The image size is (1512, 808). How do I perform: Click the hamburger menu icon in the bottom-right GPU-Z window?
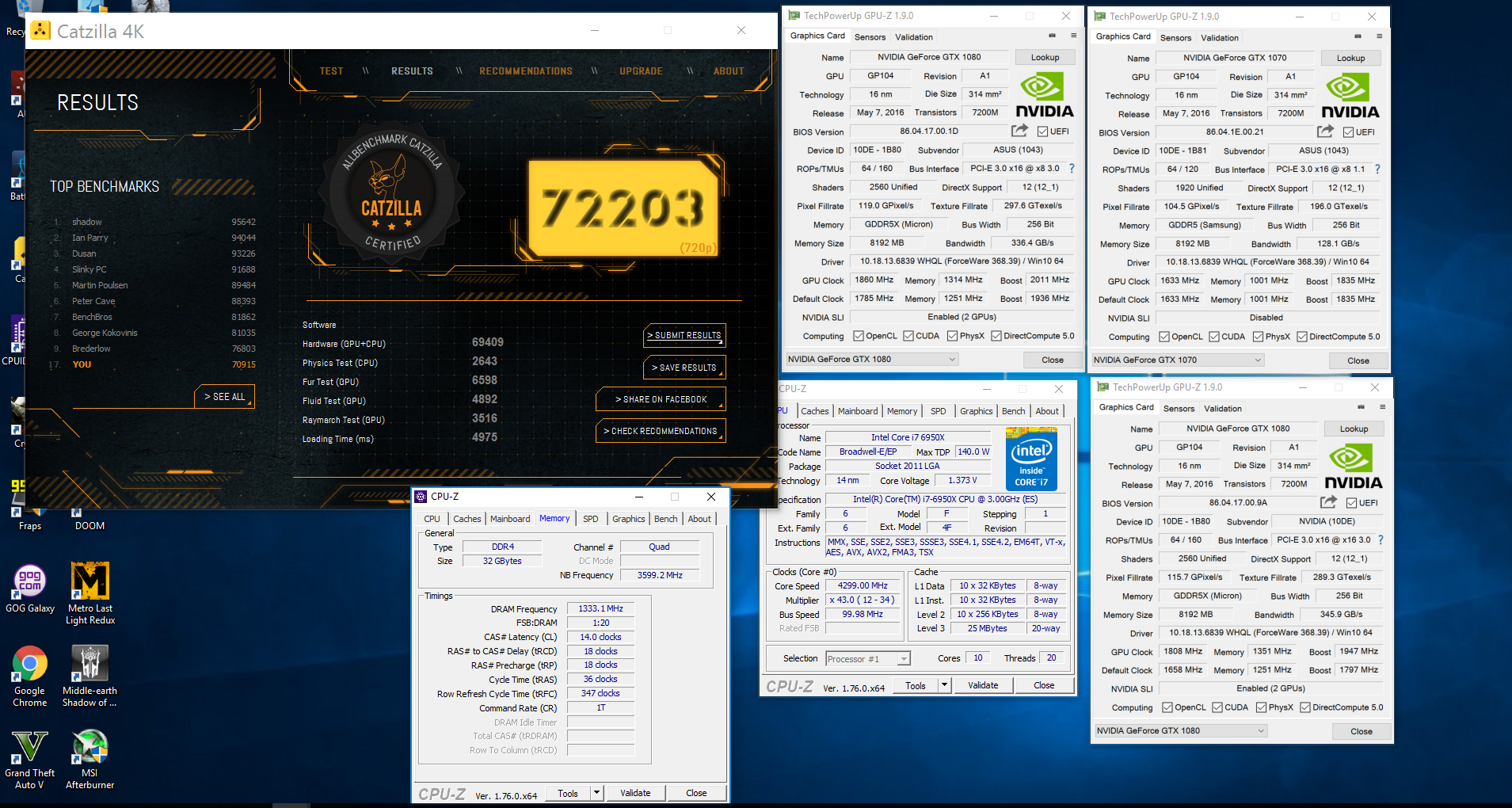pyautogui.click(x=1382, y=407)
